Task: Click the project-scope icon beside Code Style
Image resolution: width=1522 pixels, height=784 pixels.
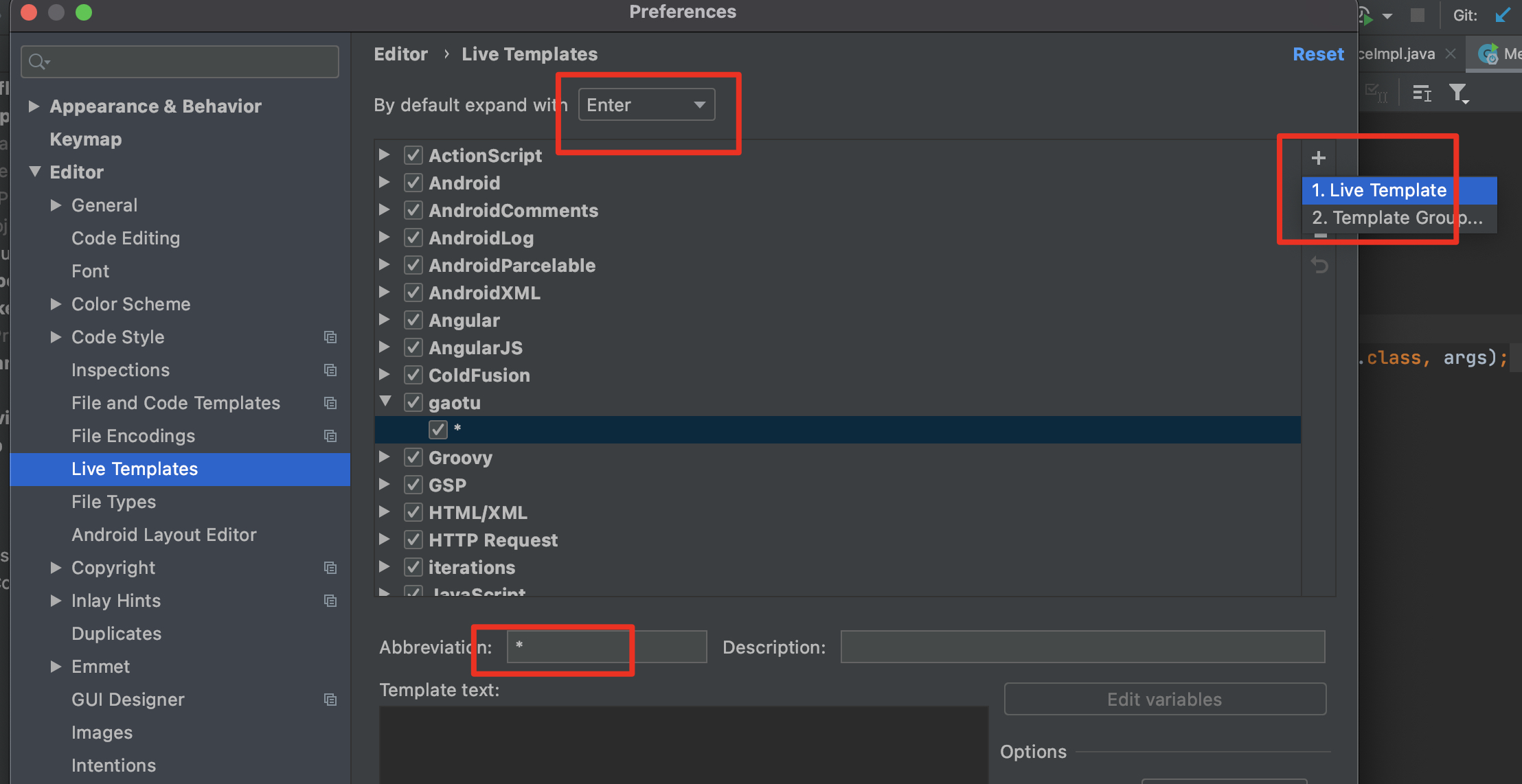Action: (x=330, y=337)
